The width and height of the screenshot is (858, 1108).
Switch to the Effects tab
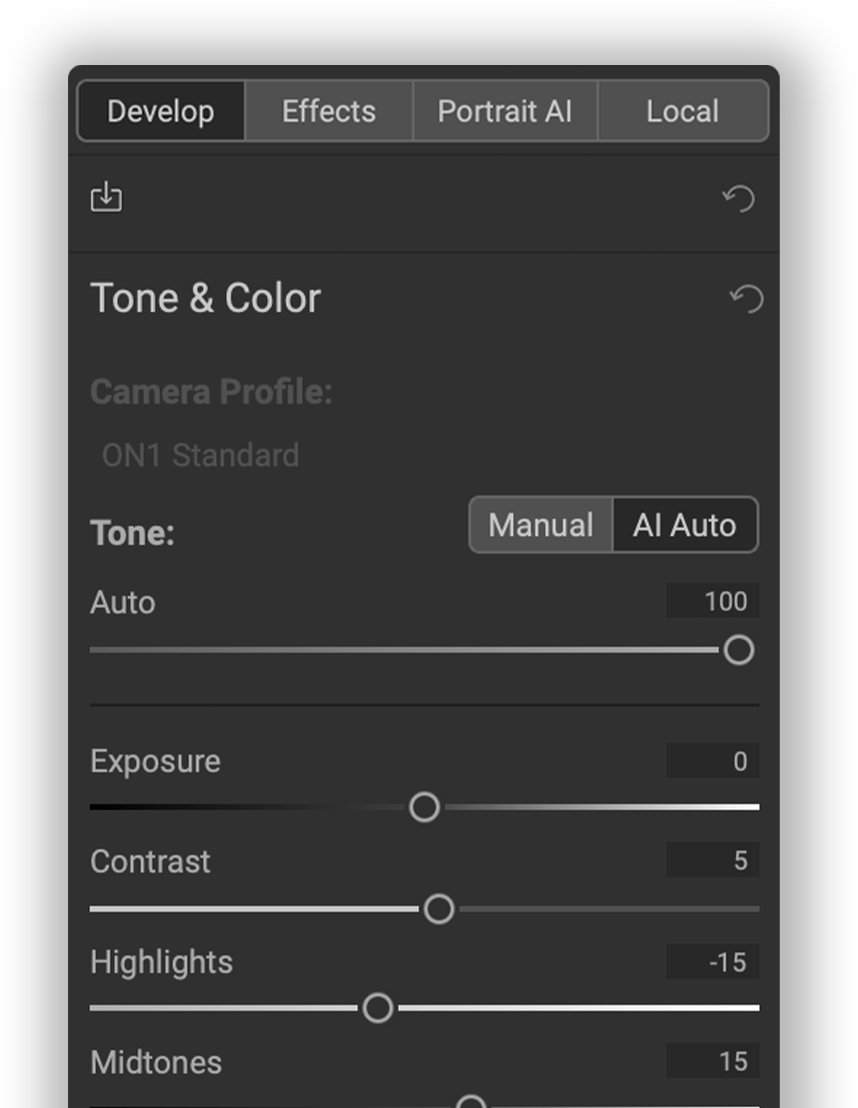tap(328, 111)
